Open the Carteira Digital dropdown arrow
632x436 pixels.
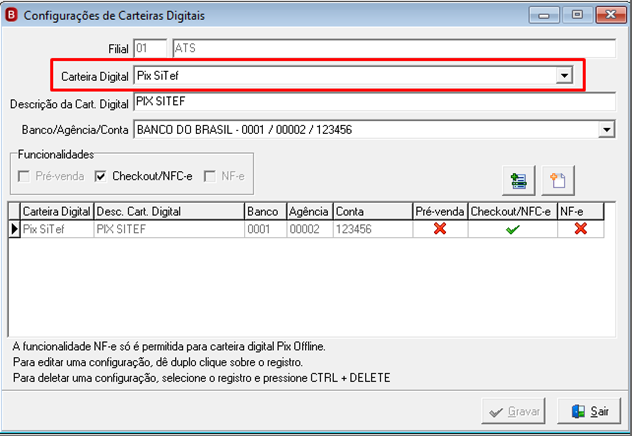pos(564,75)
